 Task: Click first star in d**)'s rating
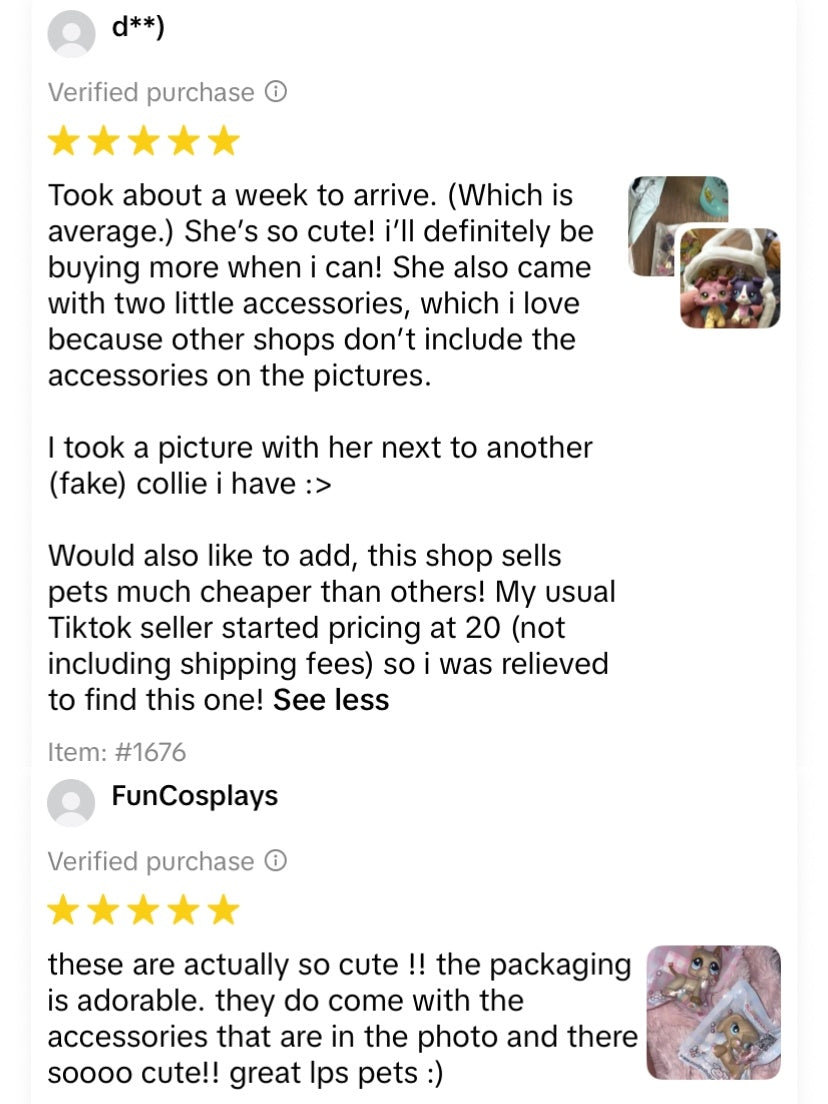click(63, 141)
